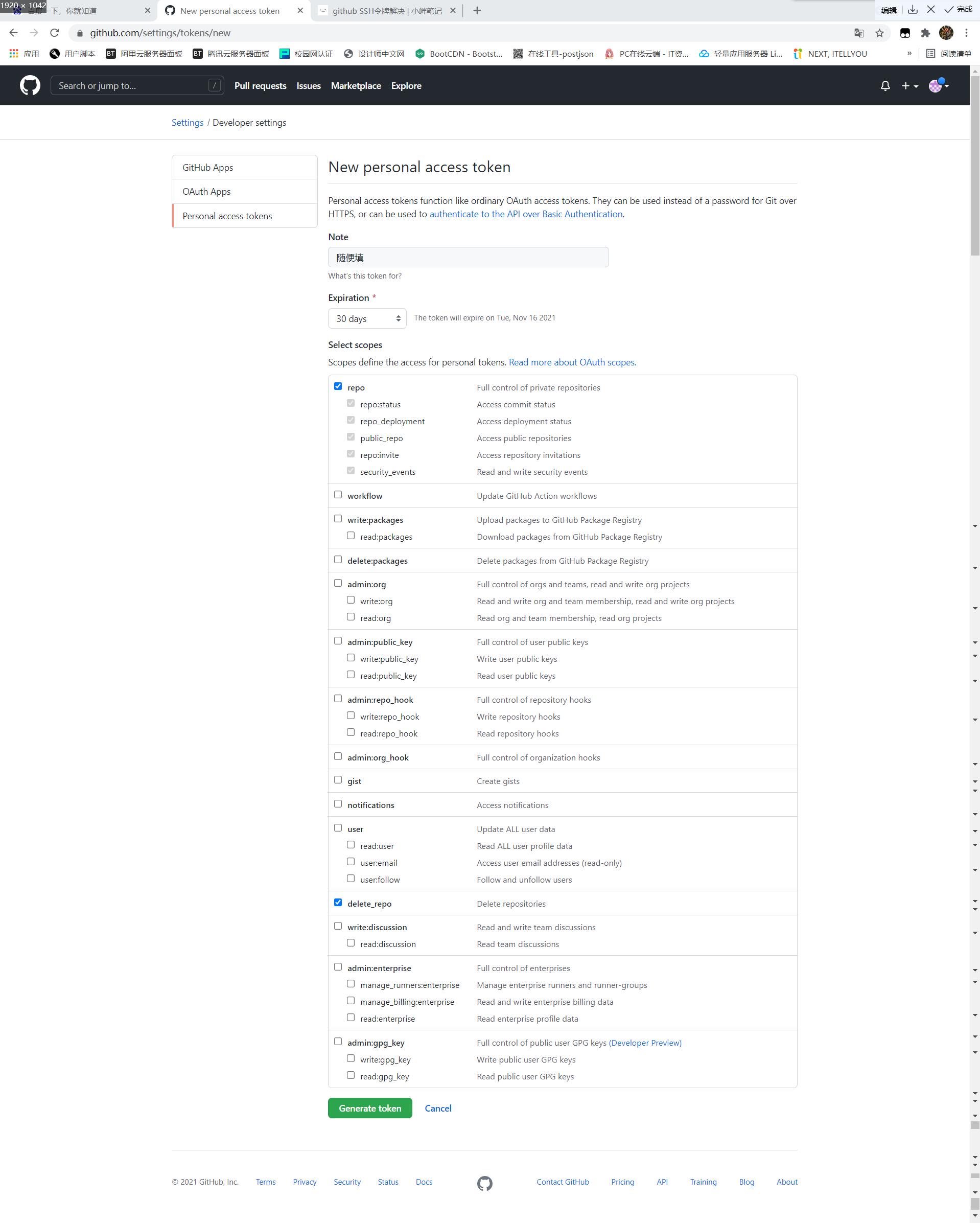
Task: Go to Pull requests in top navigation
Action: 260,86
